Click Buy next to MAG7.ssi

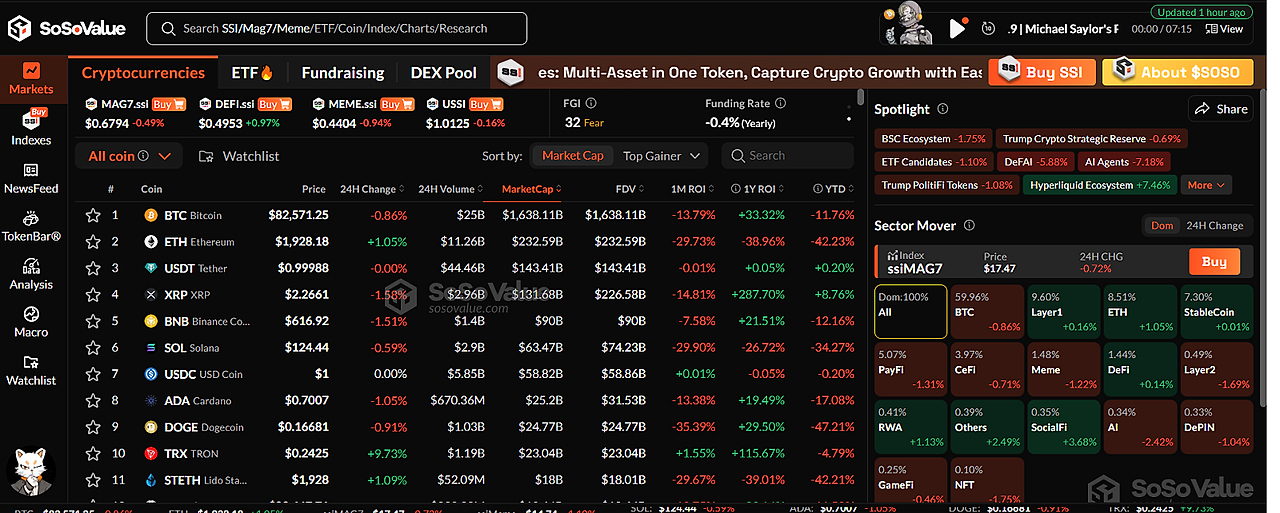coord(169,104)
